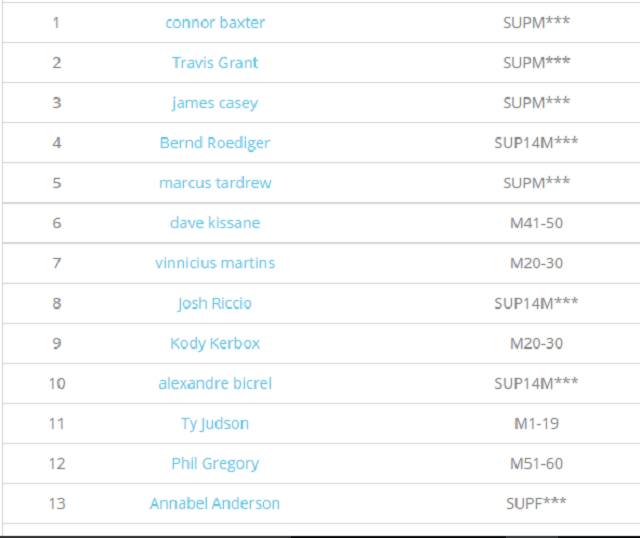Open the dave kissane link
640x538 pixels.
215,222
